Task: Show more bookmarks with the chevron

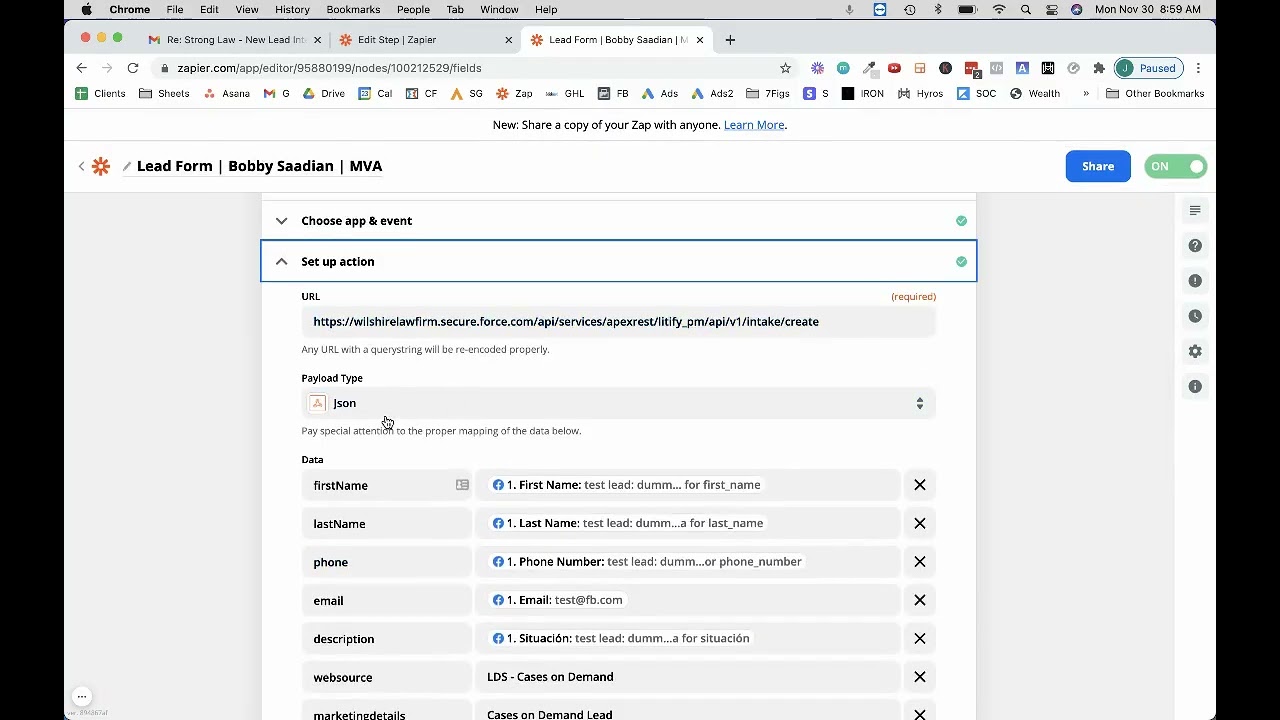Action: [1085, 94]
